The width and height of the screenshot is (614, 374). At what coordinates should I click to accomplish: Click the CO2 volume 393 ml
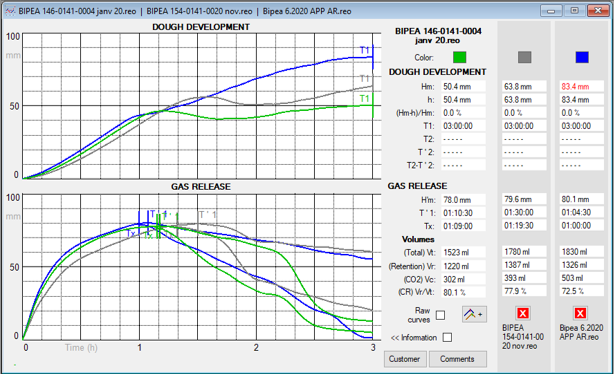[524, 278]
